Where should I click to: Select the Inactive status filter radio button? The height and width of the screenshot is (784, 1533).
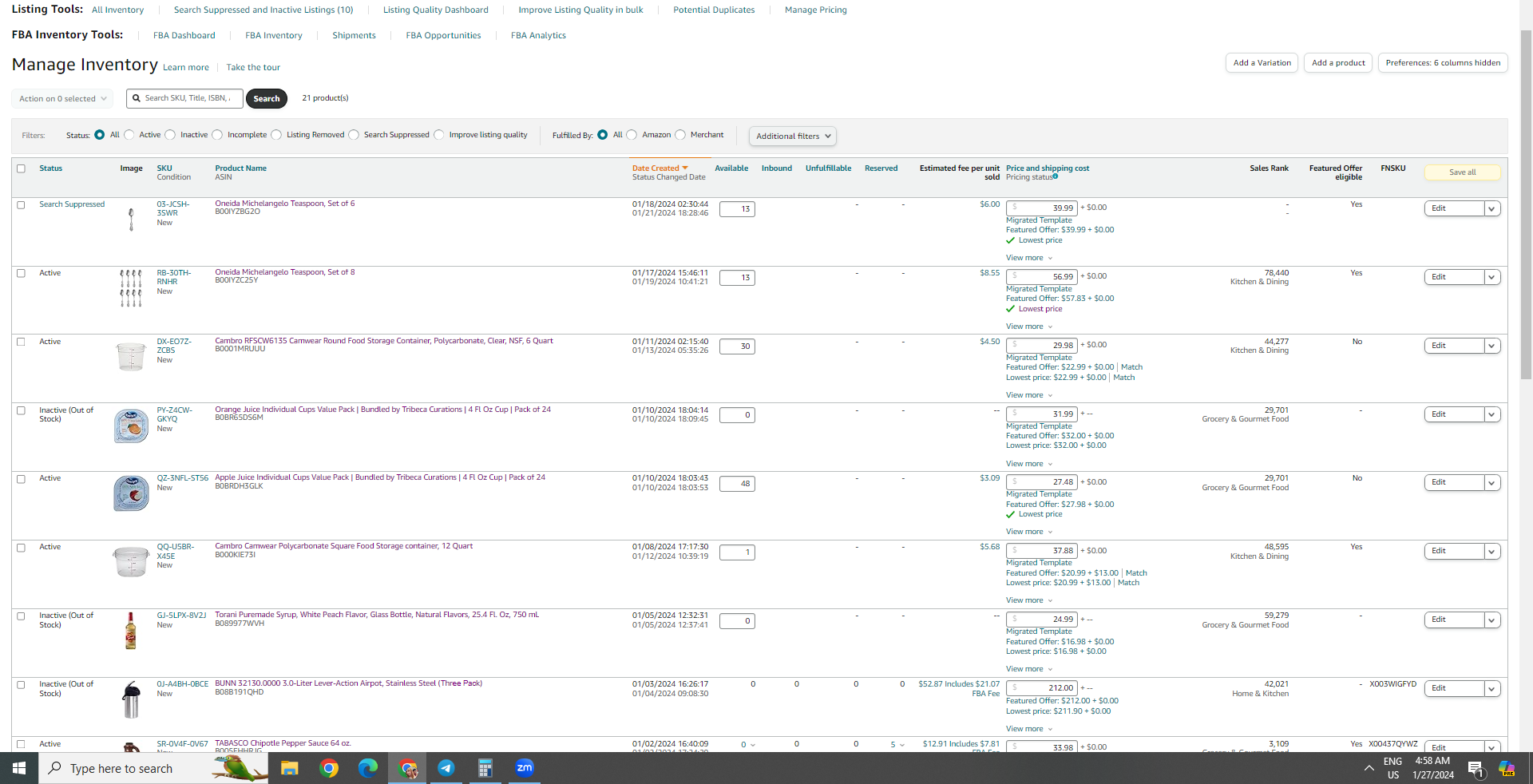tap(170, 135)
